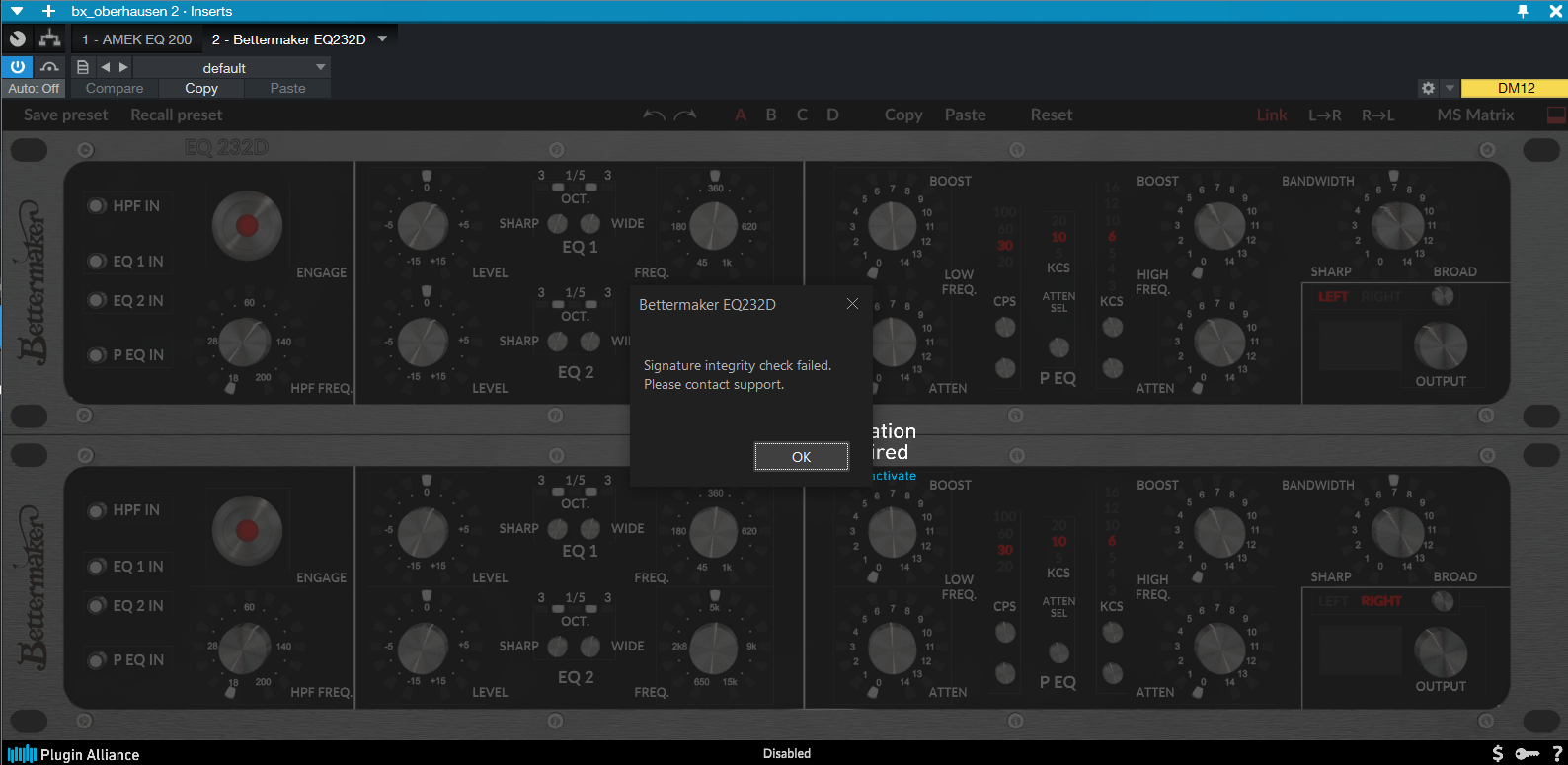The image size is (1568, 765).
Task: Click the round knob icon left of routing
Action: click(18, 38)
